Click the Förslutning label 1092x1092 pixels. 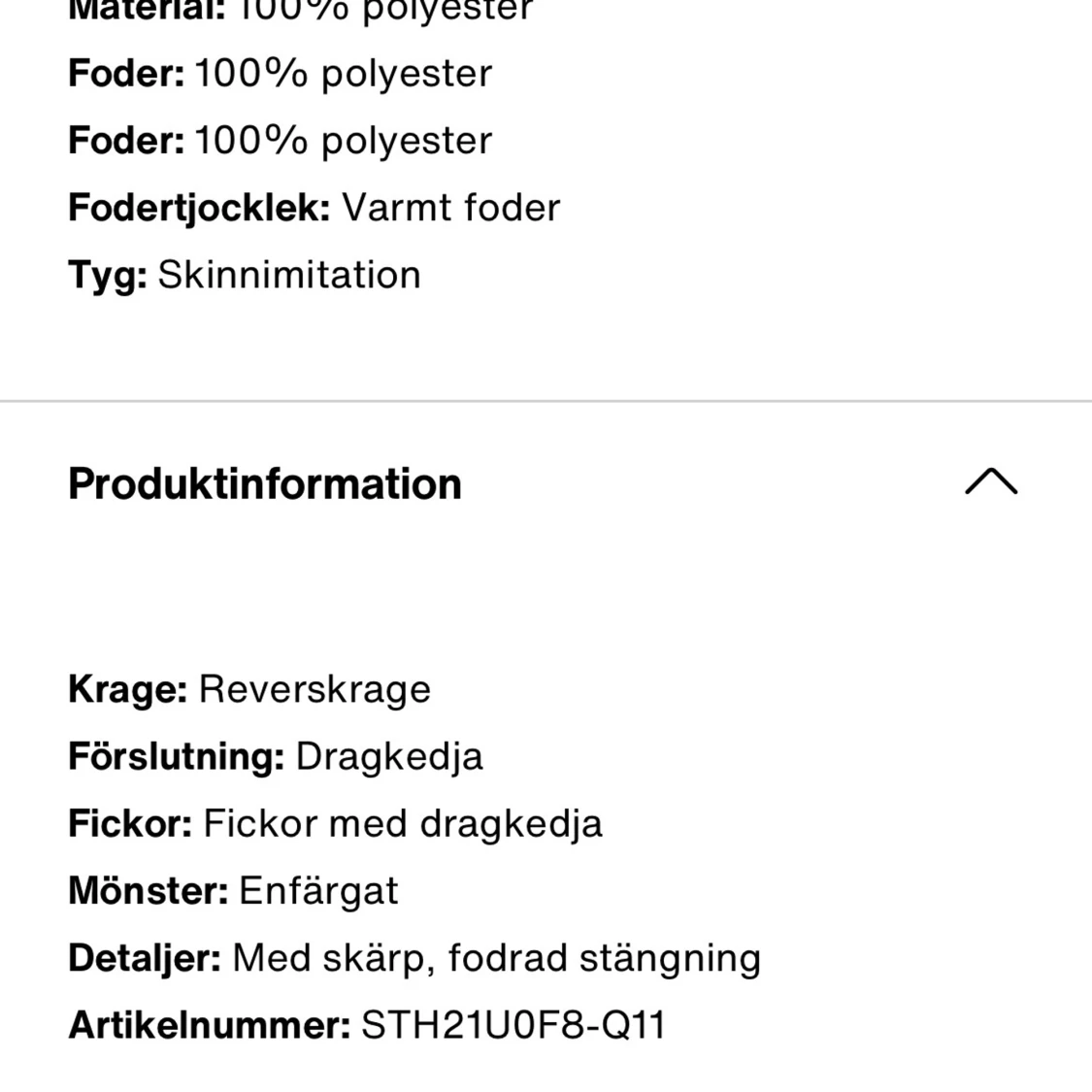(177, 757)
